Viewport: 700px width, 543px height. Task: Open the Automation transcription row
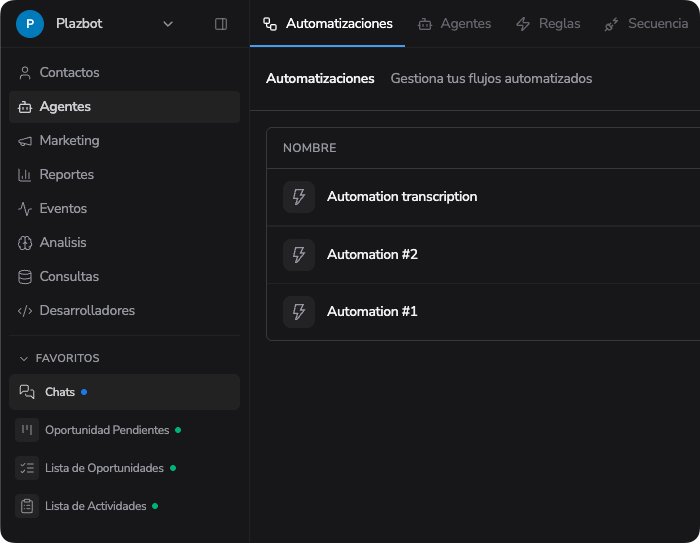pos(483,197)
